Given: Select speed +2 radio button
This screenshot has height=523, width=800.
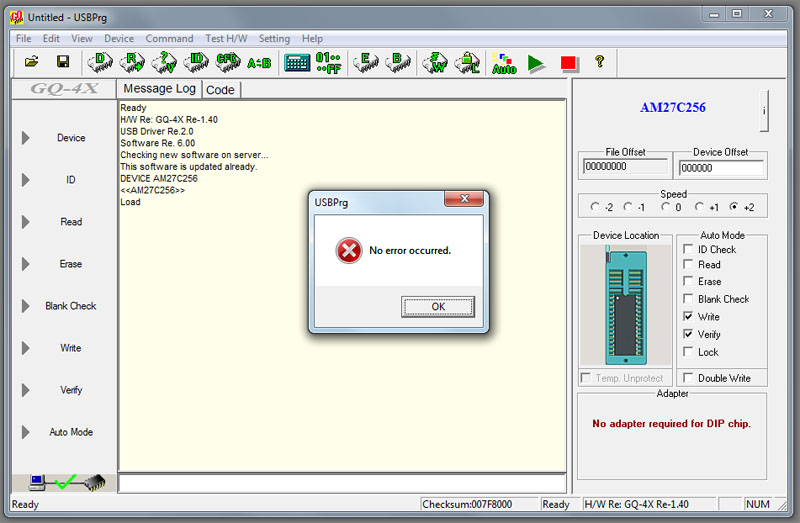Looking at the screenshot, I should pos(734,207).
